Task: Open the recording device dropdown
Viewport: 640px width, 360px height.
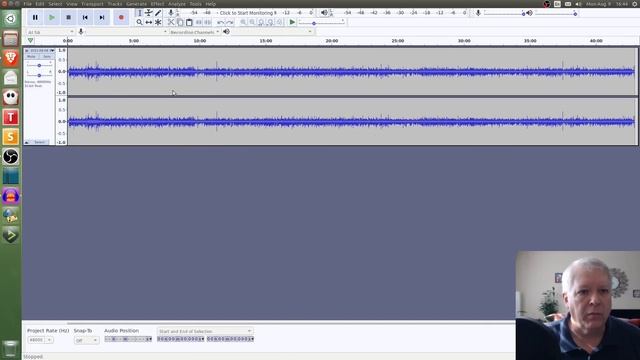Action: pyautogui.click(x=127, y=32)
